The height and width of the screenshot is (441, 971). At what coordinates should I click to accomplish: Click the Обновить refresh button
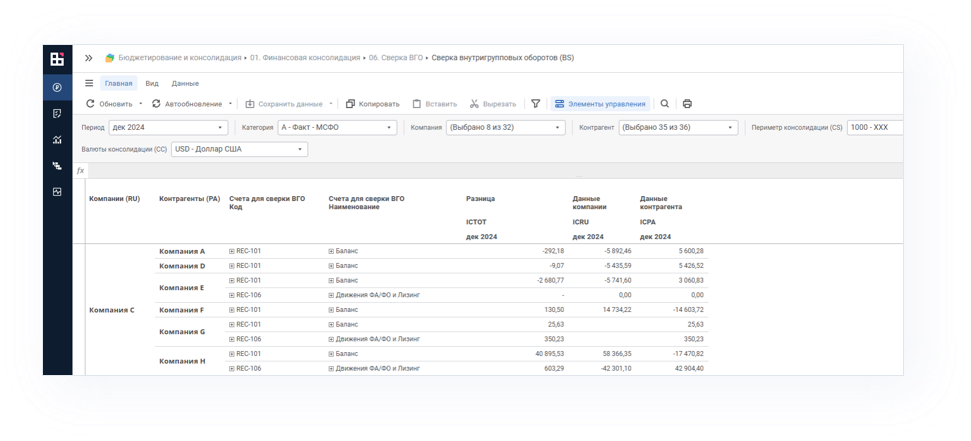[109, 104]
